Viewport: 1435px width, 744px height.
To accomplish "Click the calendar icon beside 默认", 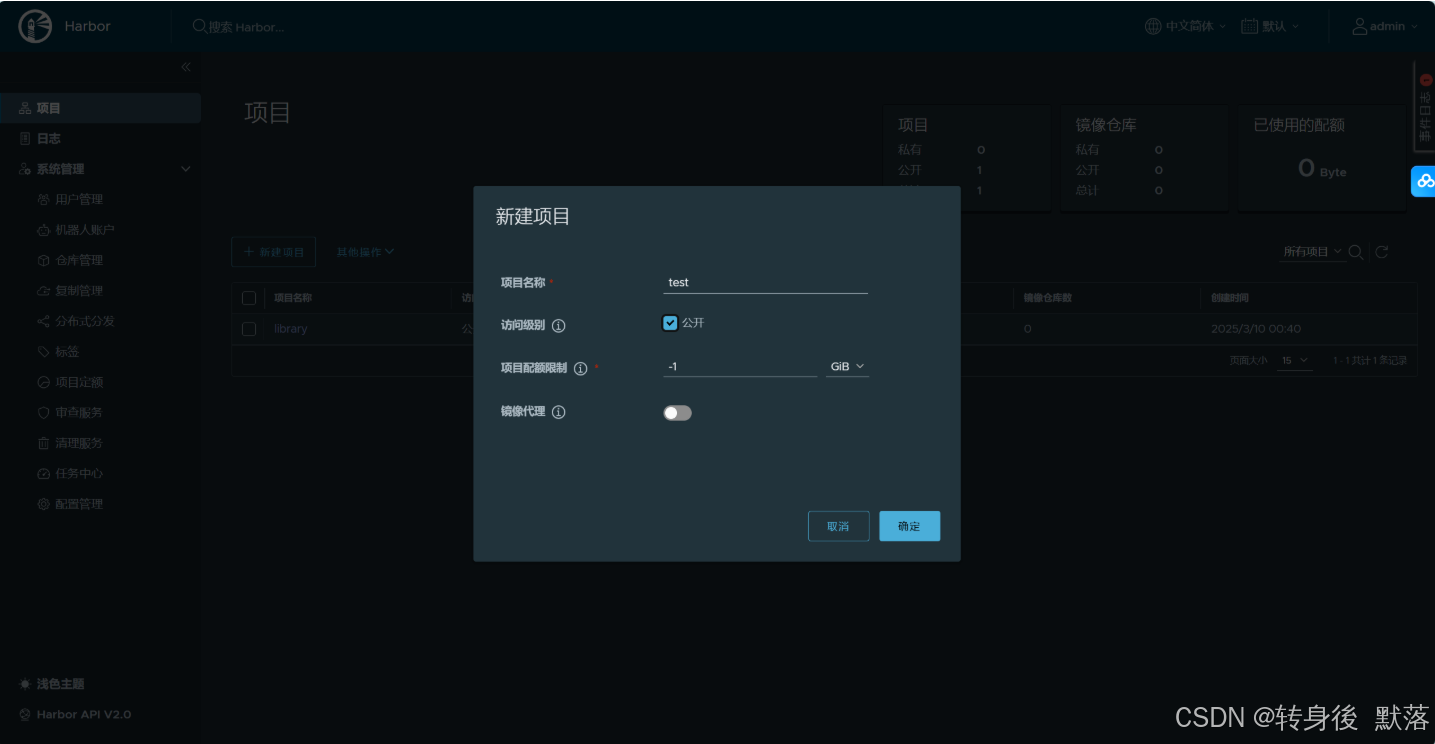I will [x=1249, y=26].
